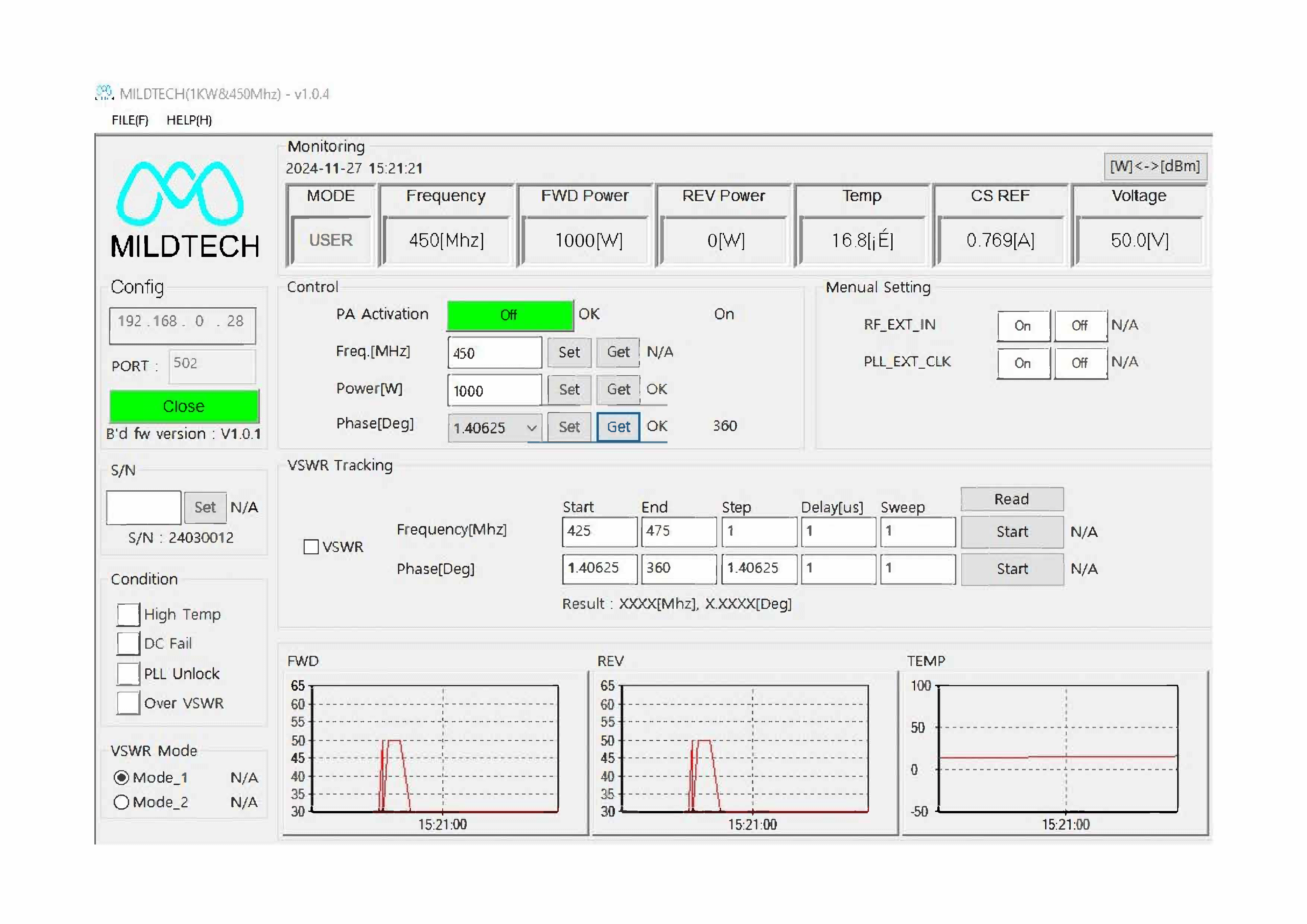Click Phase End field showing 360

pos(679,569)
